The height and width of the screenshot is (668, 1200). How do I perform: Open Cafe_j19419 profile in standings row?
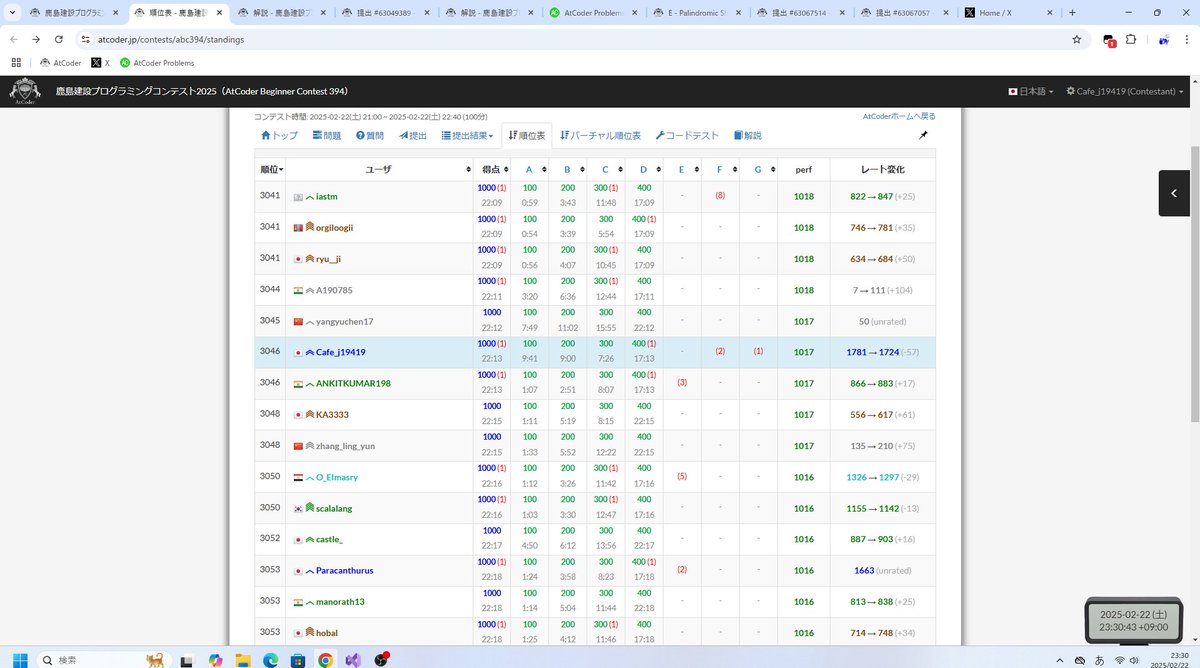pyautogui.click(x=340, y=352)
